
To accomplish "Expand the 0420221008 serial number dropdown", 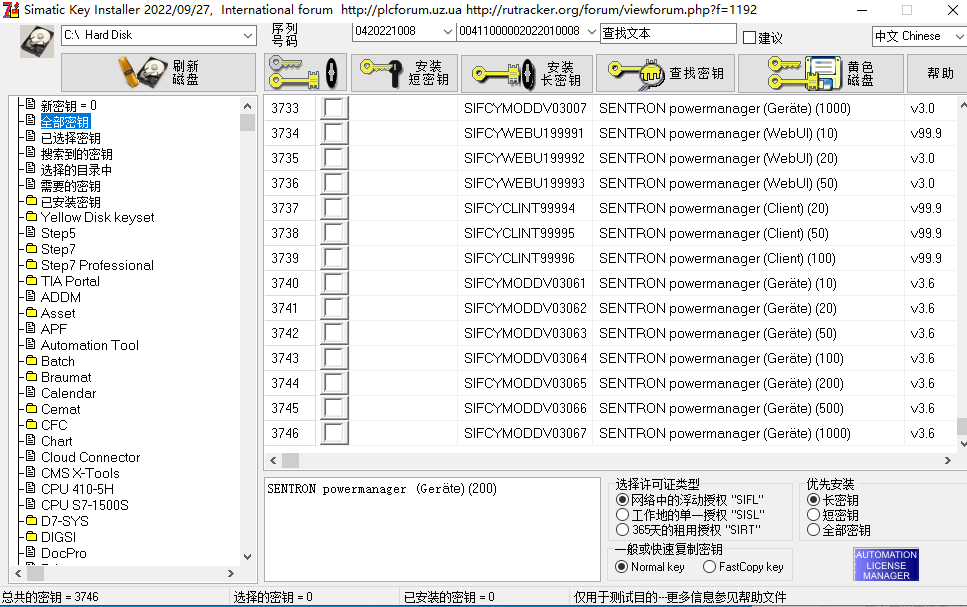I will pos(404,31).
